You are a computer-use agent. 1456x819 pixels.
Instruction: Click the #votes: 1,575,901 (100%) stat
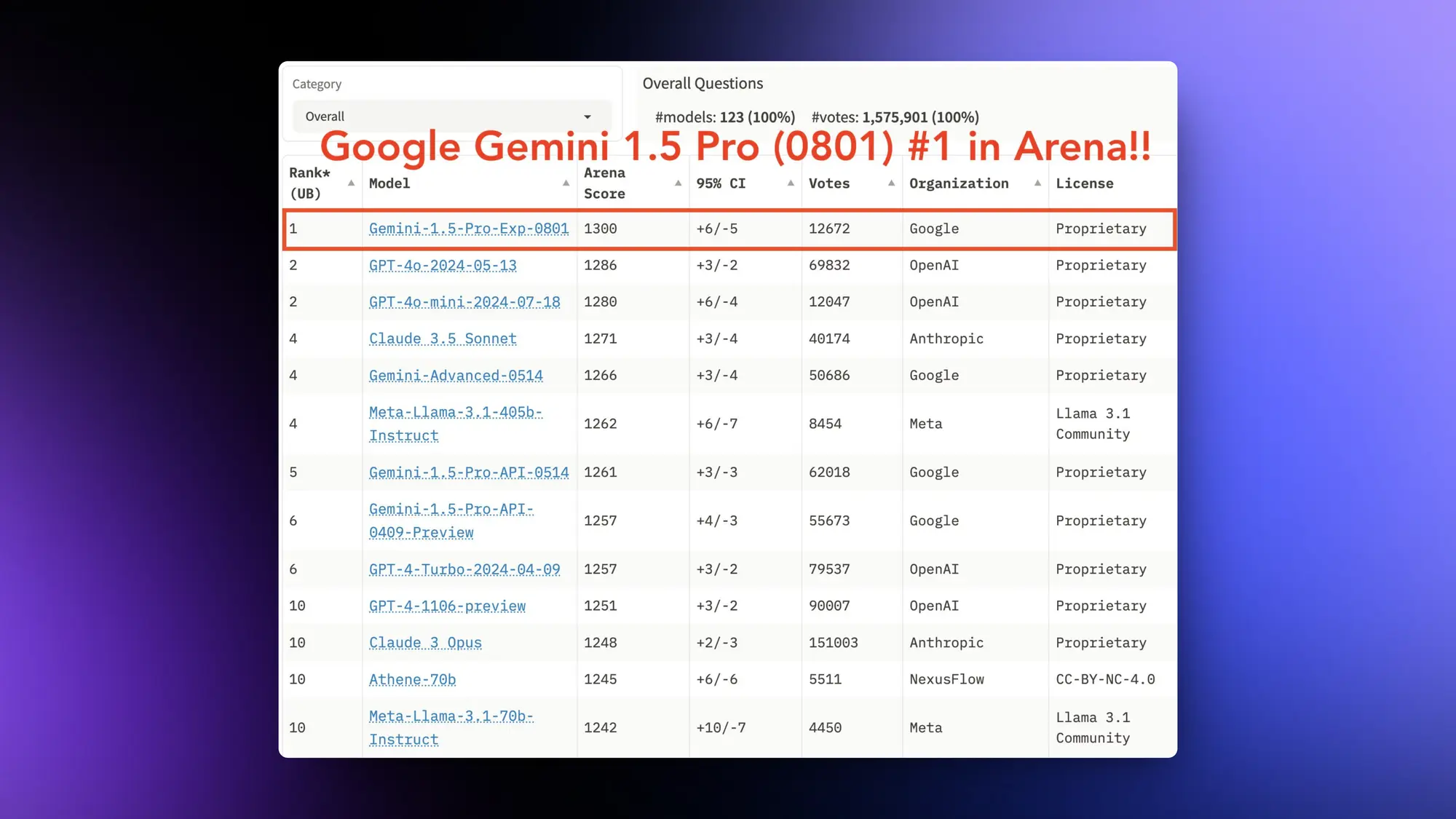(895, 117)
